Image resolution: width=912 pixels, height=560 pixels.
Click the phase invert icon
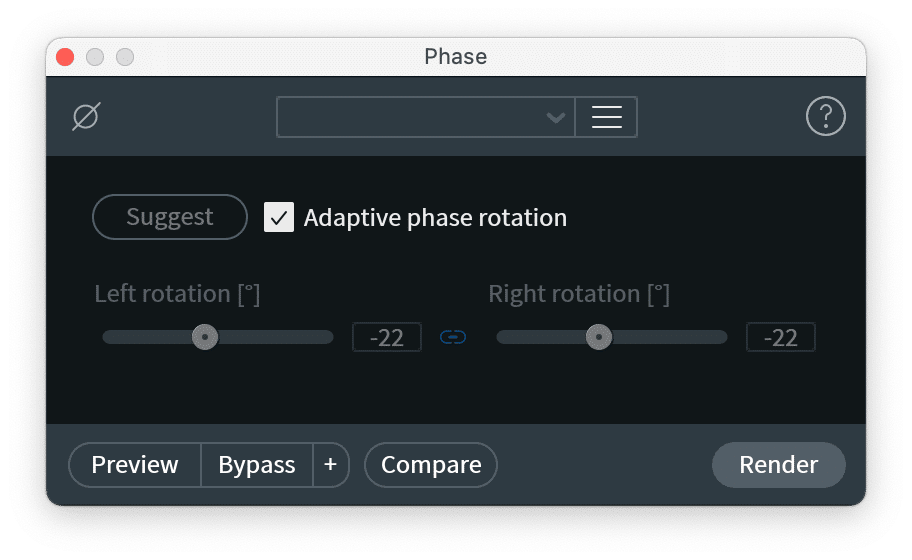pyautogui.click(x=87, y=117)
